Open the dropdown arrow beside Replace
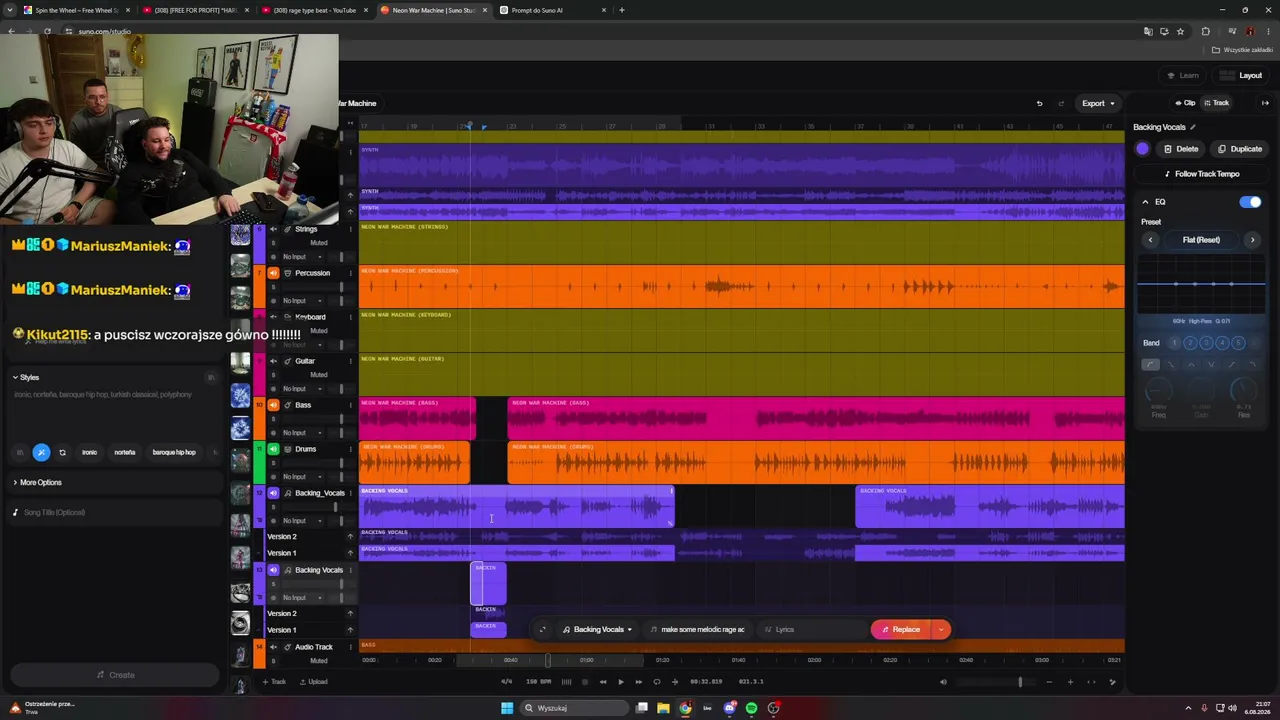The height and width of the screenshot is (720, 1280). 941,630
